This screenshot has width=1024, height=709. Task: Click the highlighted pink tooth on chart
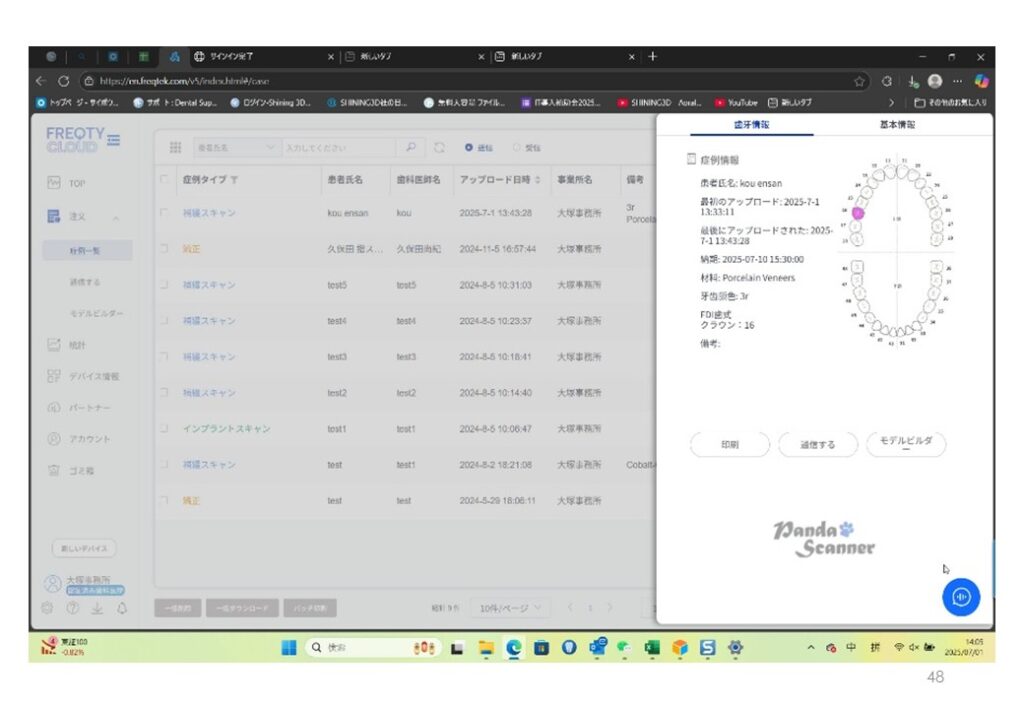click(858, 213)
